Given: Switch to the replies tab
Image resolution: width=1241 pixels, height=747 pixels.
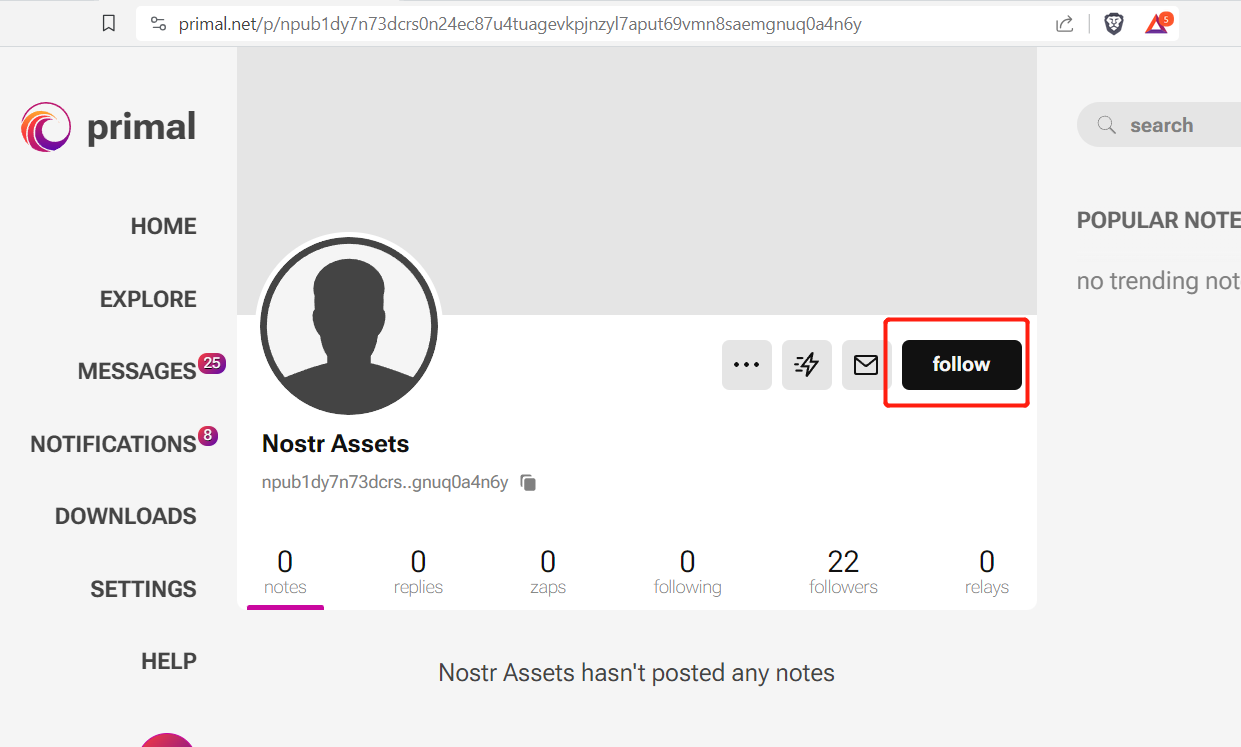Looking at the screenshot, I should 418,573.
